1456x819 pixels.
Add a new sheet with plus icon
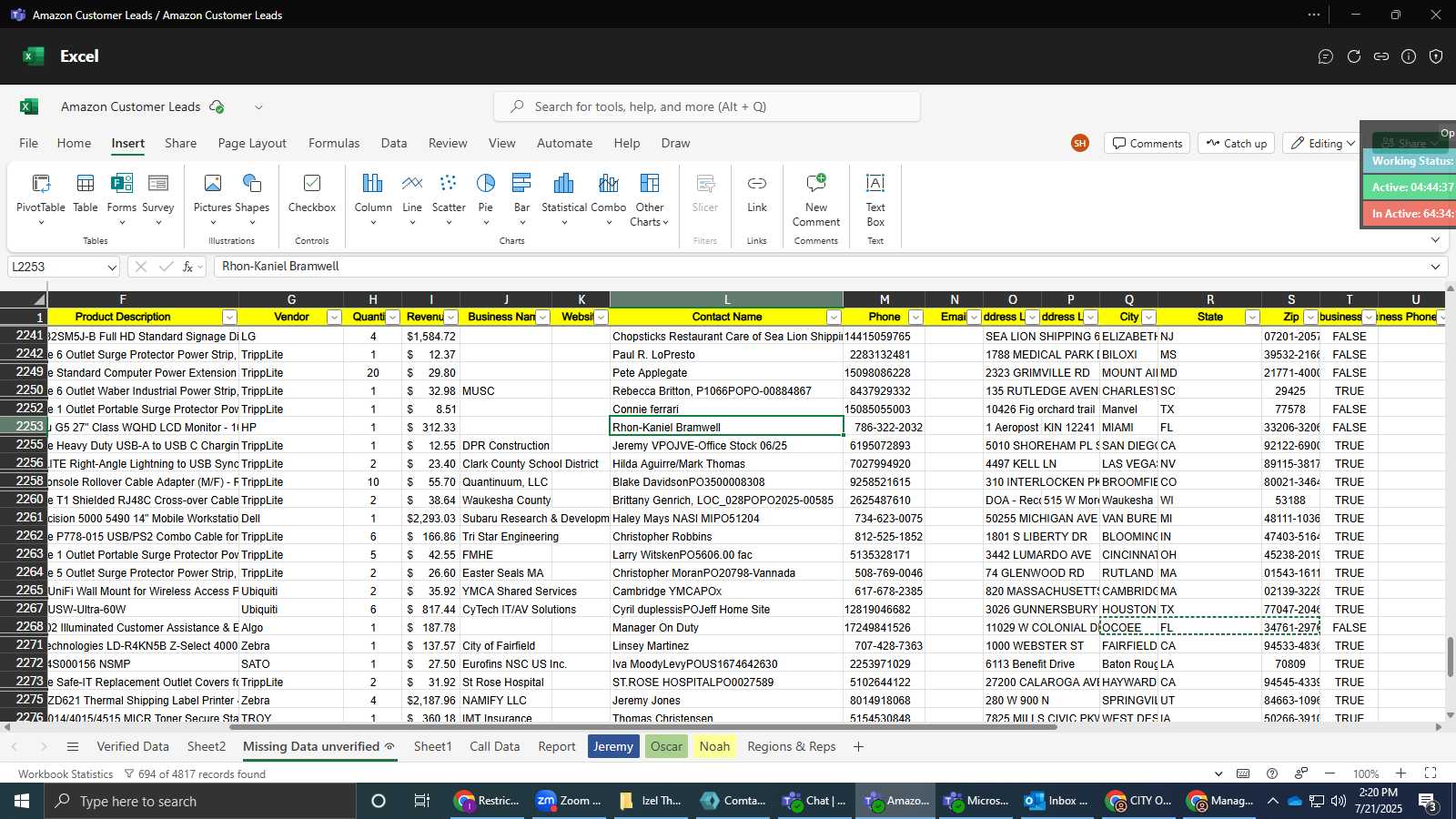coord(858,746)
